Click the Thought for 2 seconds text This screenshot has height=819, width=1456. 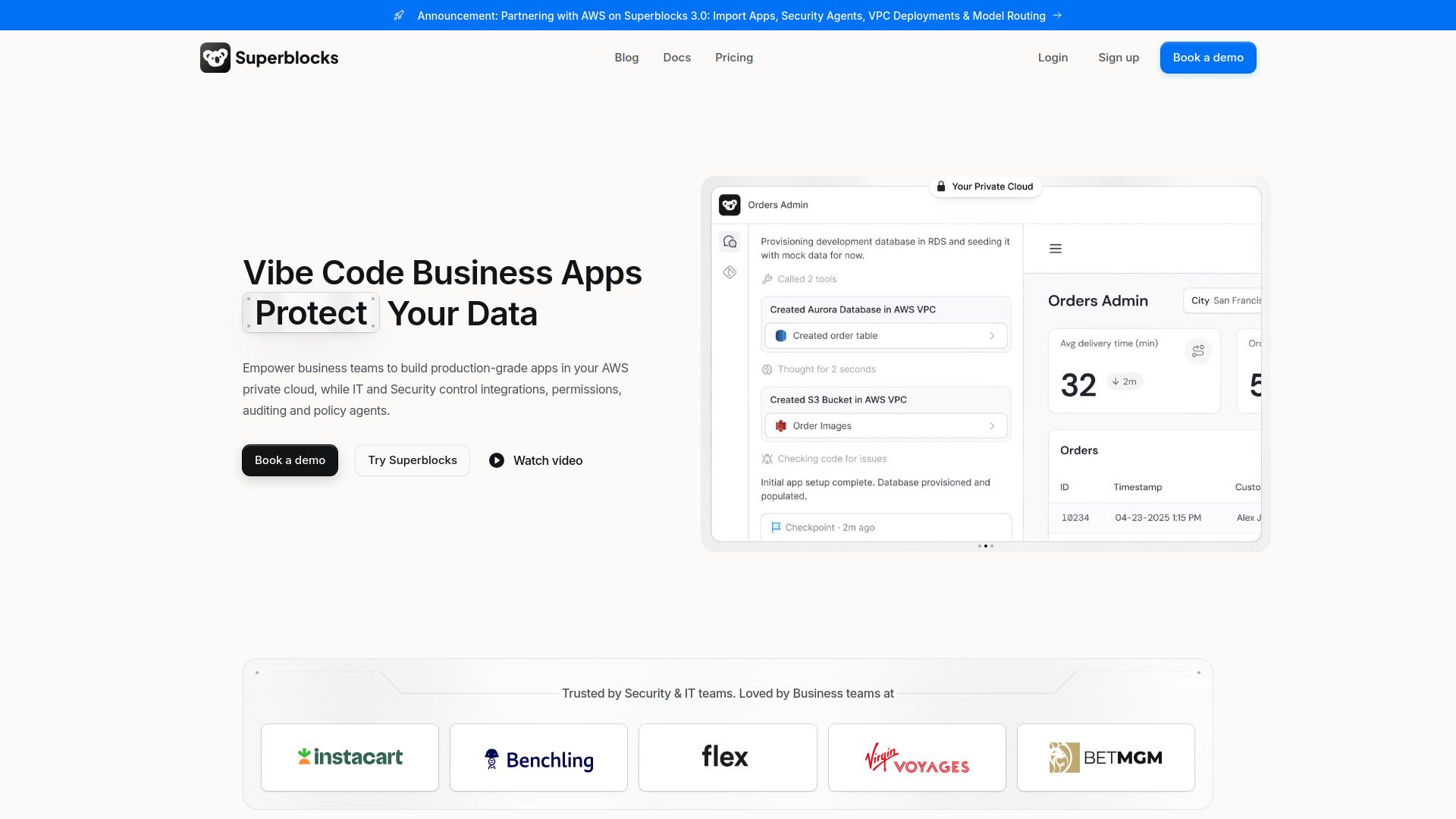827,369
